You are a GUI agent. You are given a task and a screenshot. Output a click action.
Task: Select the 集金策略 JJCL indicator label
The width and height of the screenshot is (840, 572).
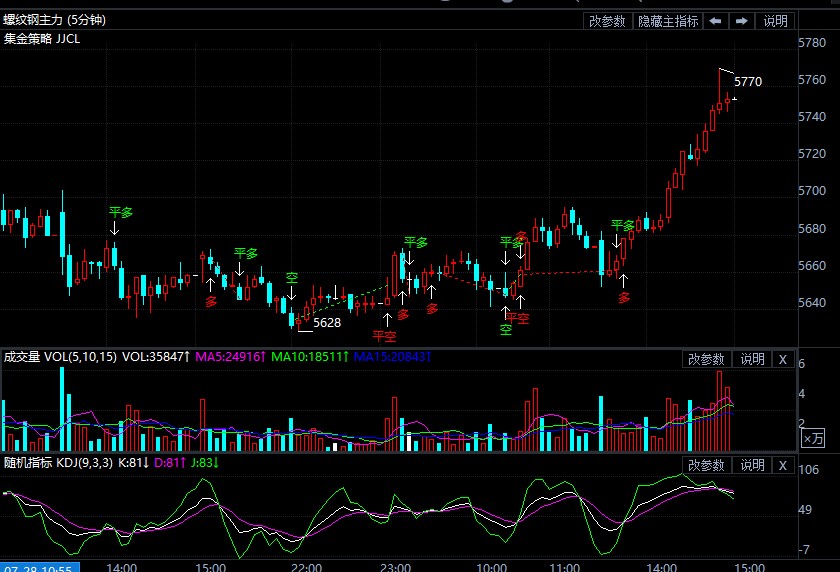[44, 38]
